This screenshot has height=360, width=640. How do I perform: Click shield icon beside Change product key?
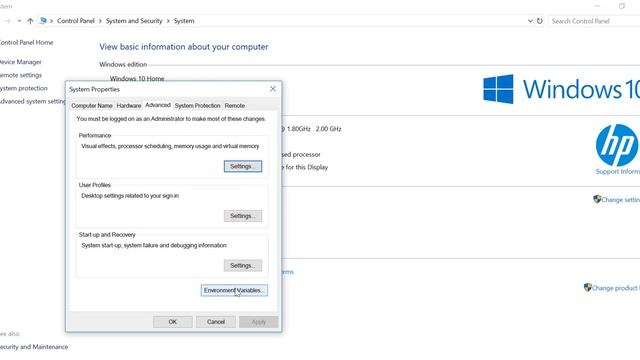pos(588,287)
